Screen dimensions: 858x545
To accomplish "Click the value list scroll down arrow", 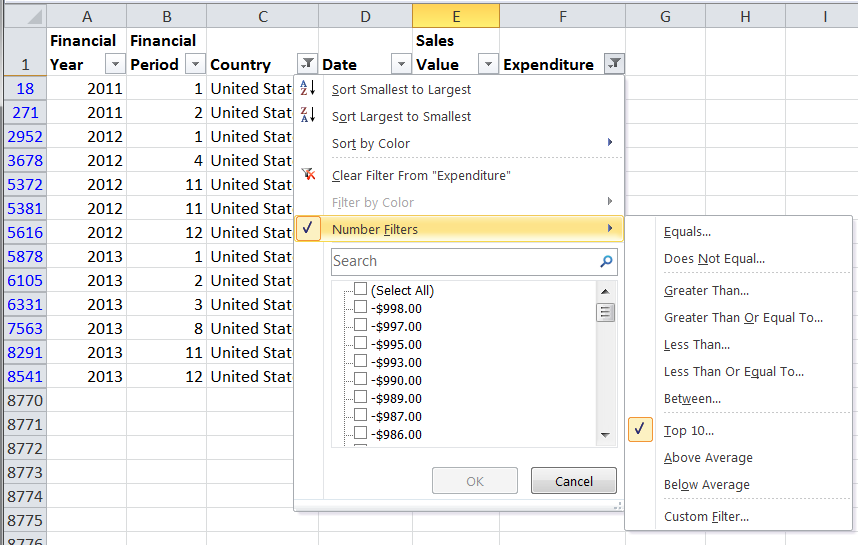I will (605, 435).
